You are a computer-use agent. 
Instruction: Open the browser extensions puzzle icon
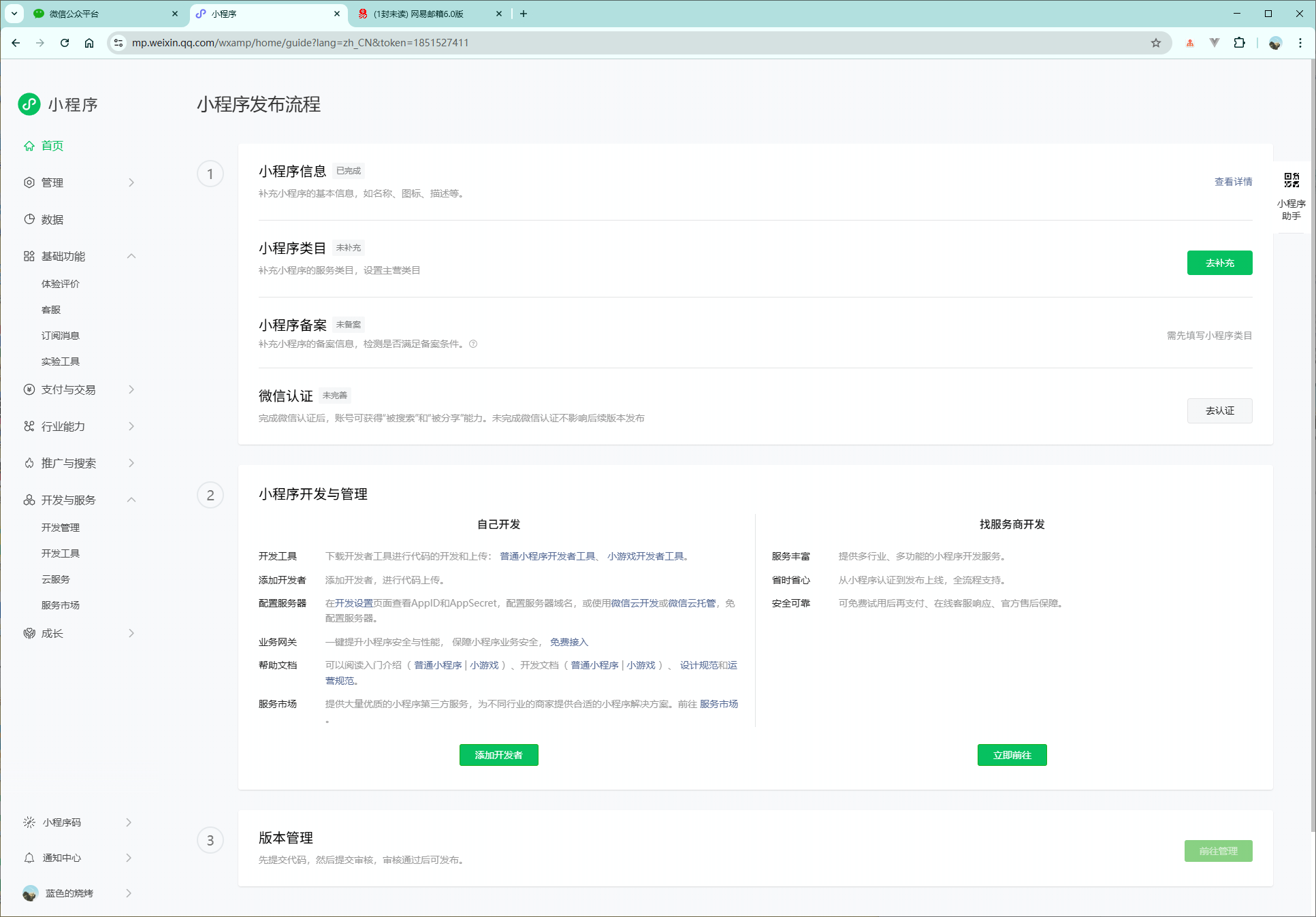(1239, 43)
